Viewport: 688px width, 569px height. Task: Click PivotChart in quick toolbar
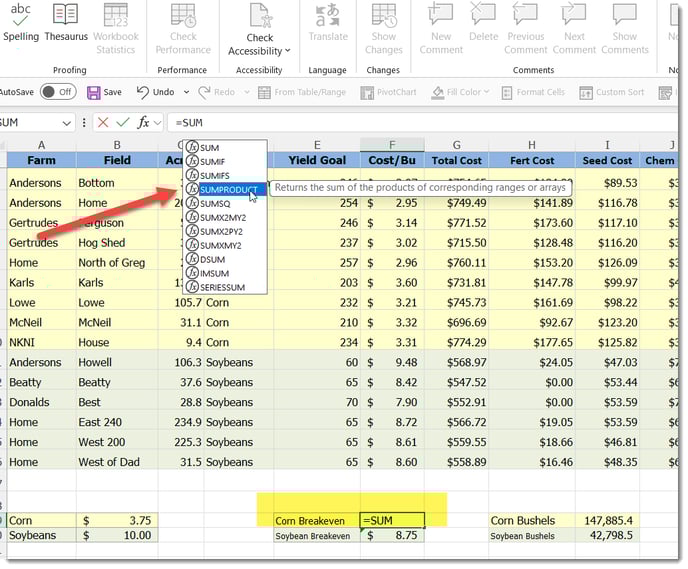coord(388,92)
